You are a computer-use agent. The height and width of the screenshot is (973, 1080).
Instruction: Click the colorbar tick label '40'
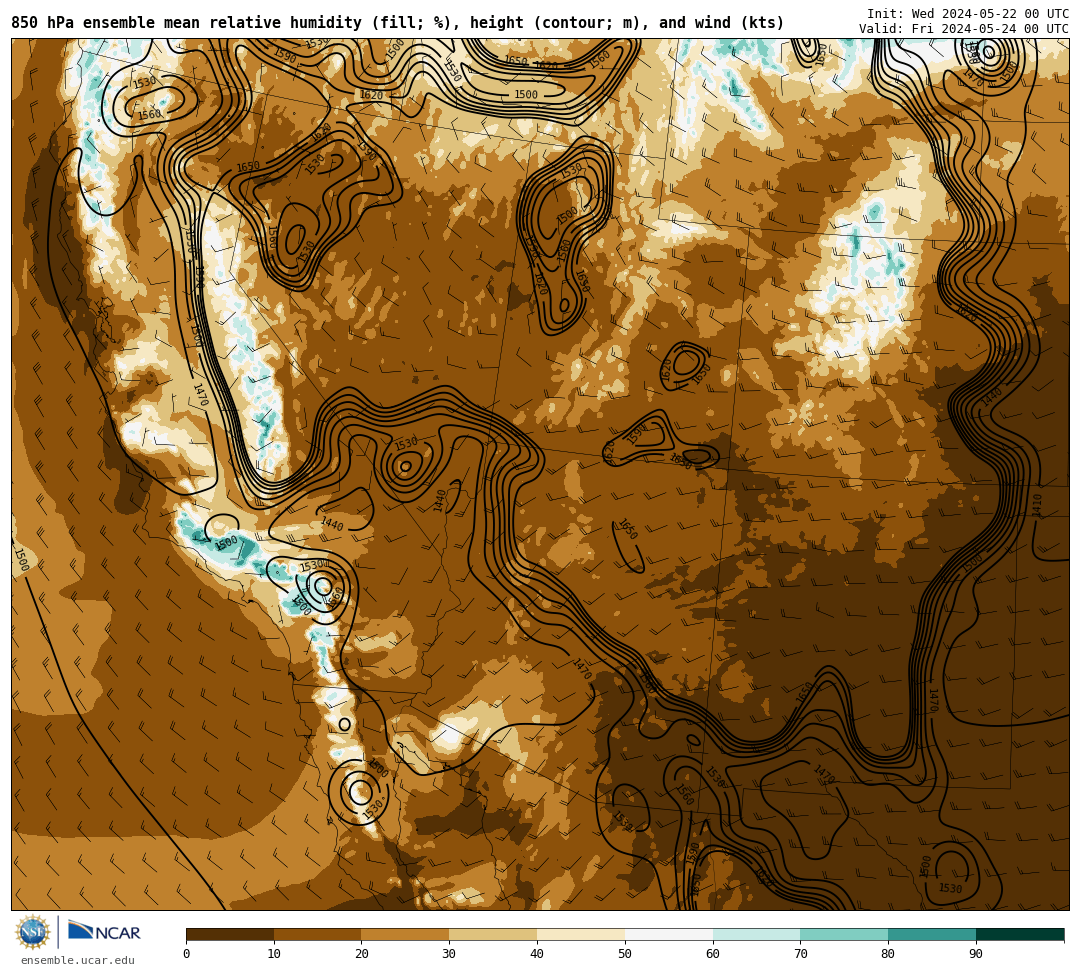[x=537, y=954]
